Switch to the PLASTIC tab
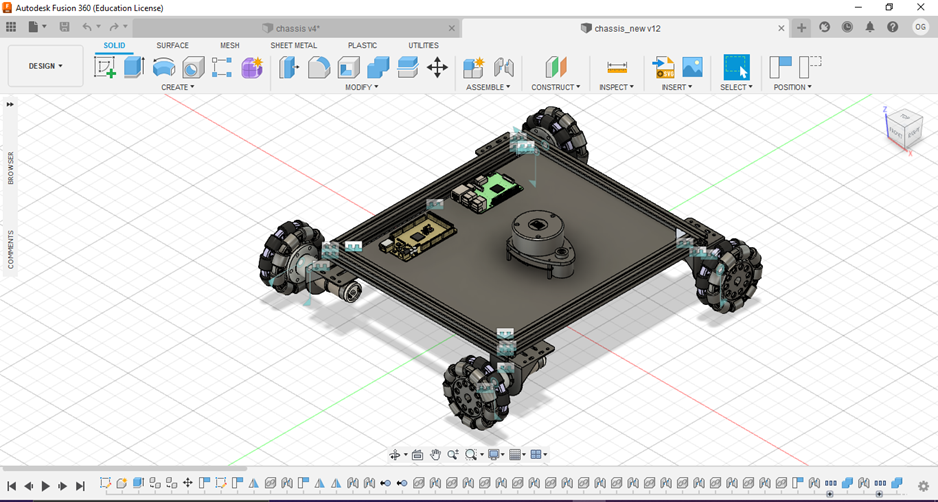This screenshot has width=938, height=502. pos(363,45)
